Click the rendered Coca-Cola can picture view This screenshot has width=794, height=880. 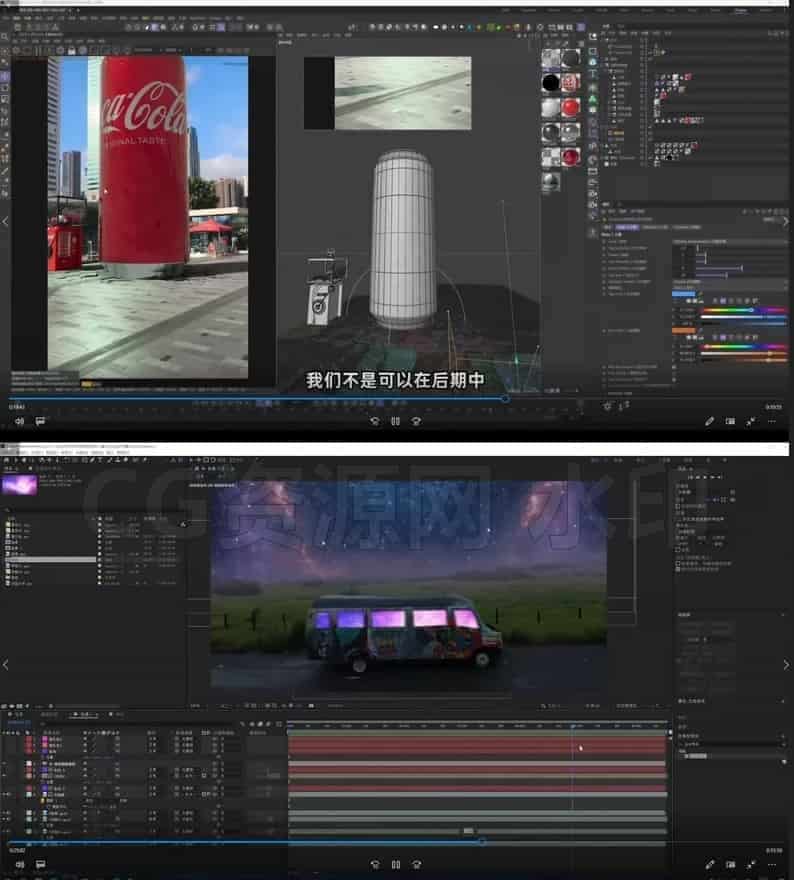click(x=148, y=217)
